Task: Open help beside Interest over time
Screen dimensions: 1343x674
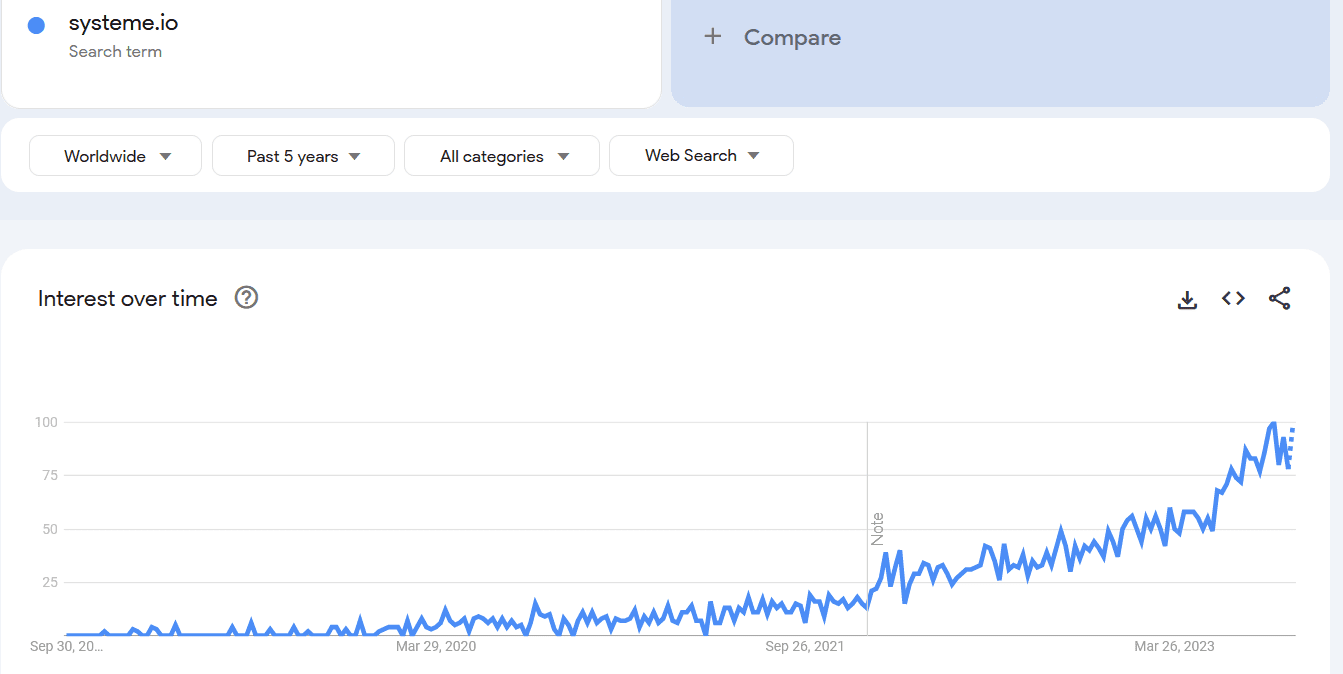Action: click(246, 298)
